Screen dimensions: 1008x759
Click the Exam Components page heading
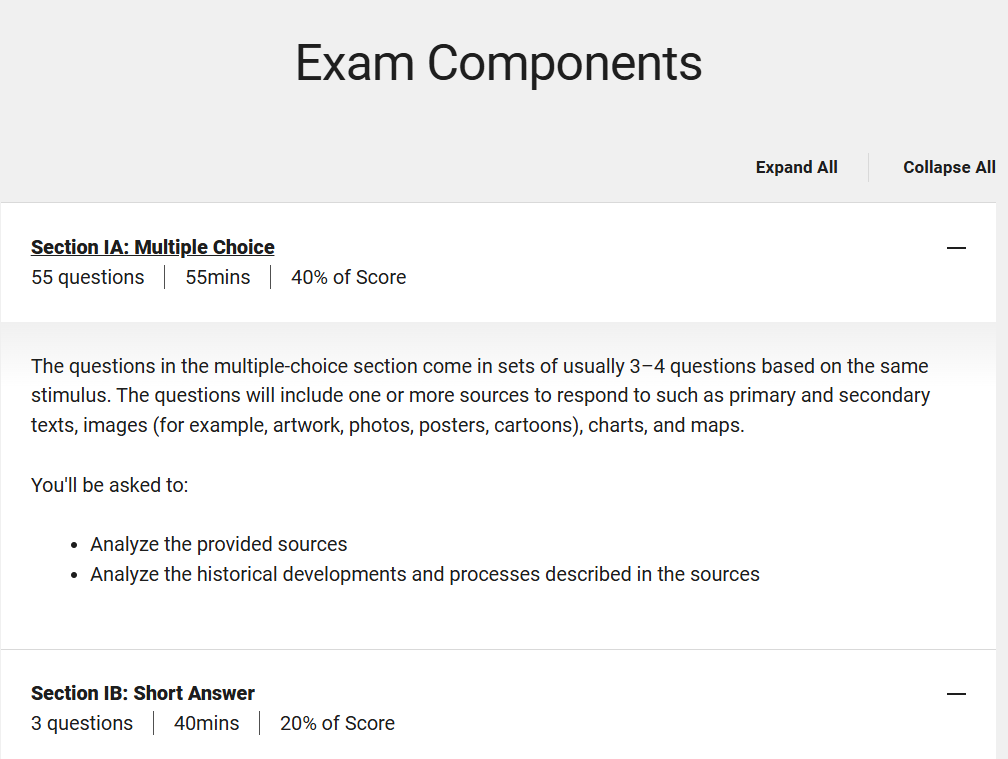tap(498, 63)
